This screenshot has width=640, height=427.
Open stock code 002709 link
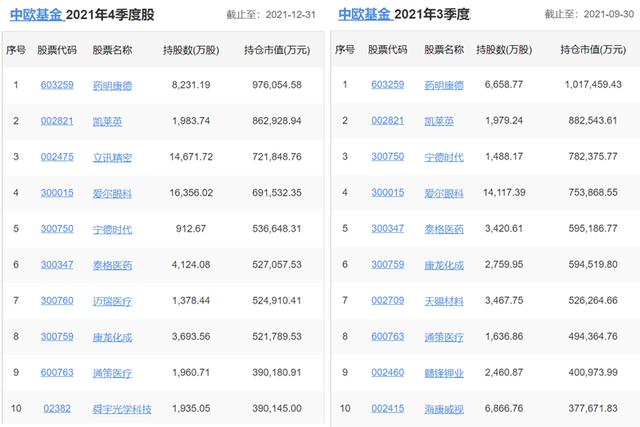click(388, 300)
